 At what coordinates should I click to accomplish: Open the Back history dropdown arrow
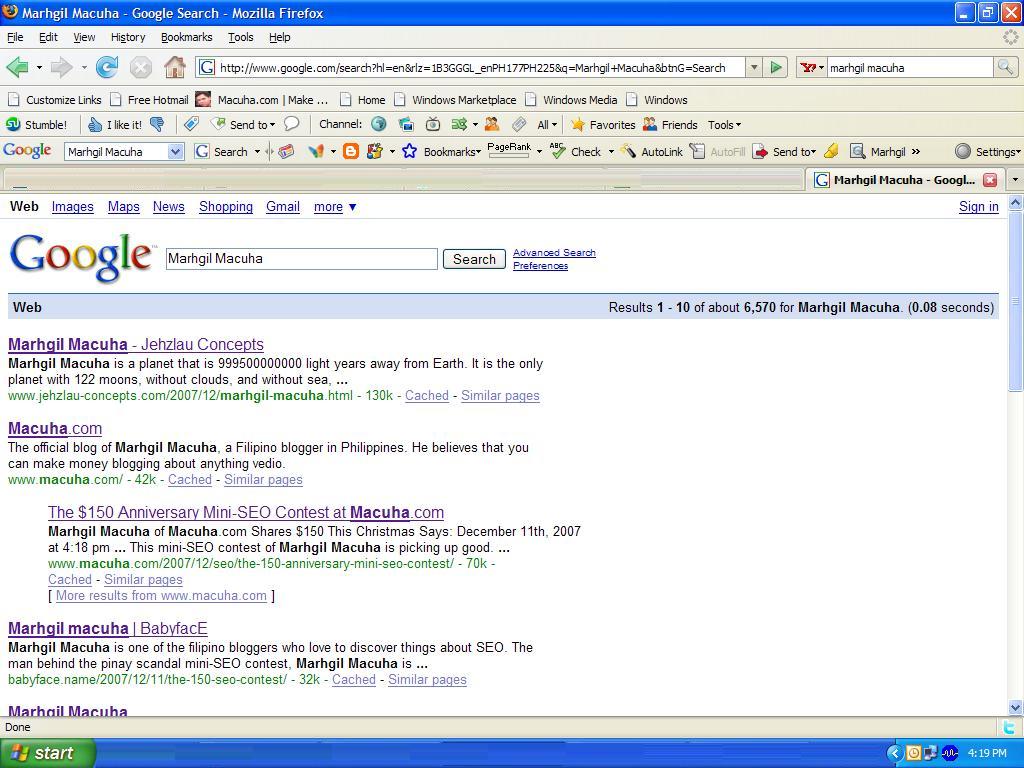tap(39, 67)
